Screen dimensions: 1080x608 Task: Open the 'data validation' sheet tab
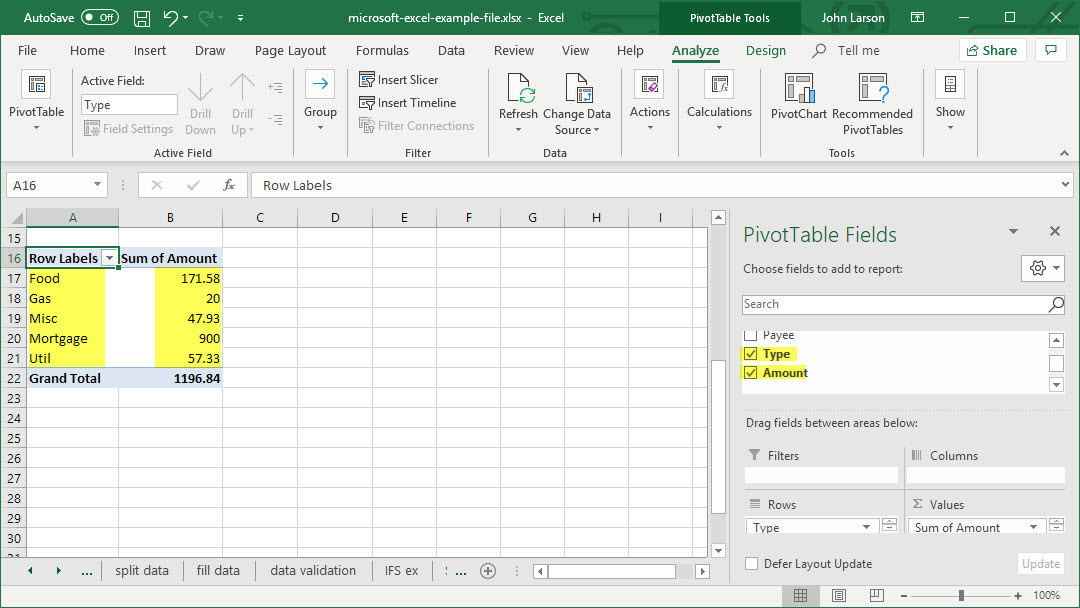(312, 571)
